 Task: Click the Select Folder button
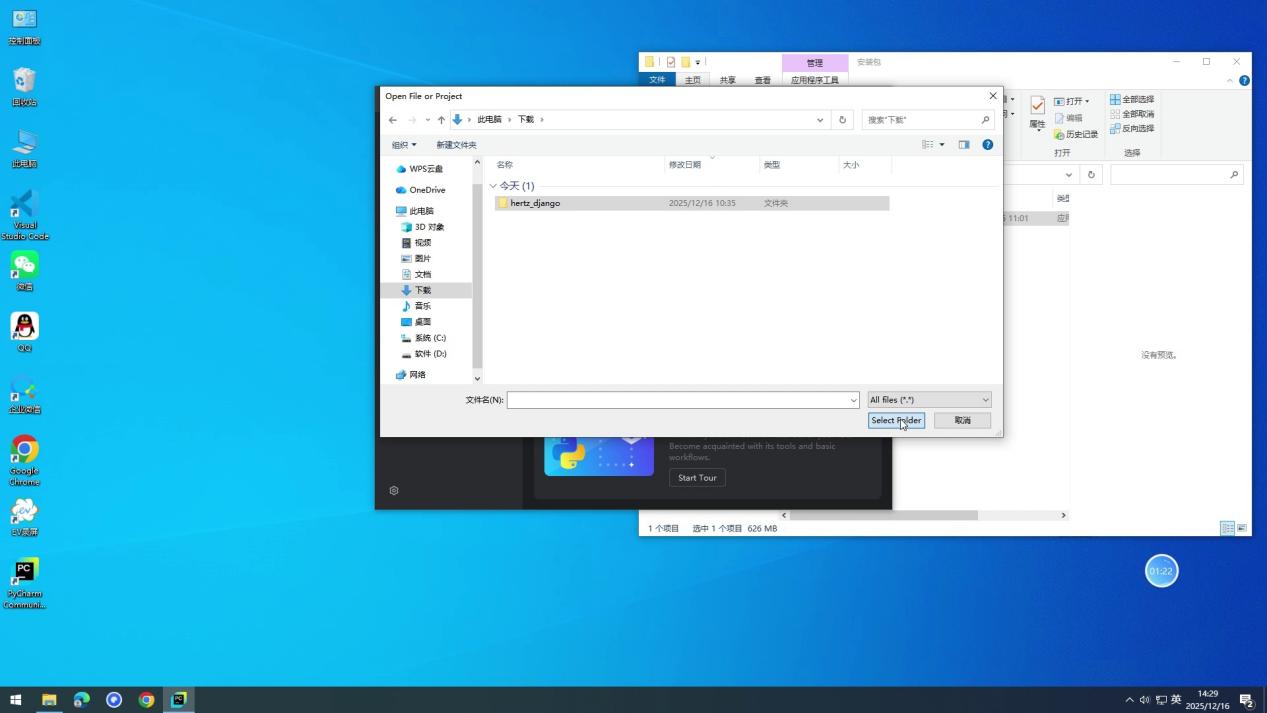coord(895,420)
